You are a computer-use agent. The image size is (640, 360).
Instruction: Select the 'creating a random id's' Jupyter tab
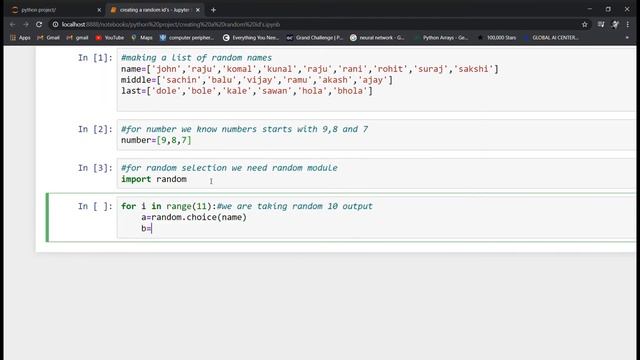[x=155, y=10]
